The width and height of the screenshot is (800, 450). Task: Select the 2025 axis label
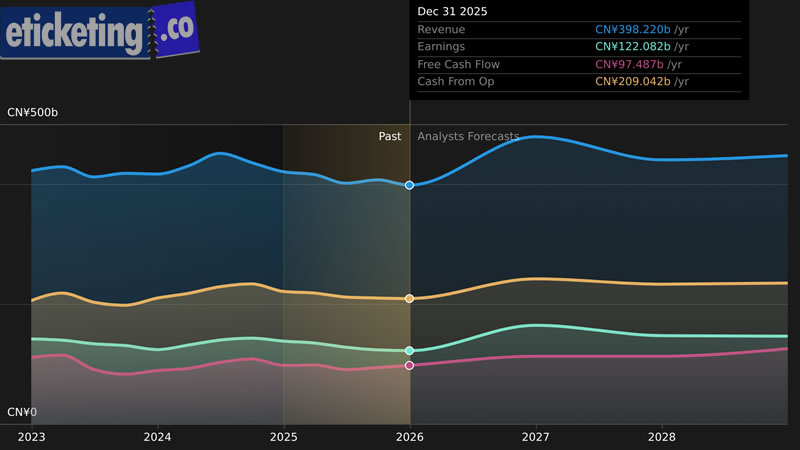284,437
